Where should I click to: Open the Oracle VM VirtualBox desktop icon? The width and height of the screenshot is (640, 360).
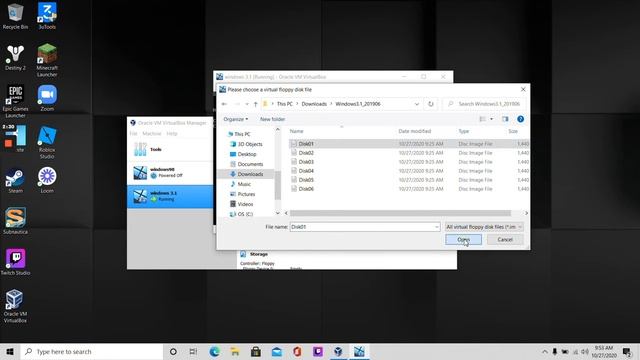(x=16, y=306)
